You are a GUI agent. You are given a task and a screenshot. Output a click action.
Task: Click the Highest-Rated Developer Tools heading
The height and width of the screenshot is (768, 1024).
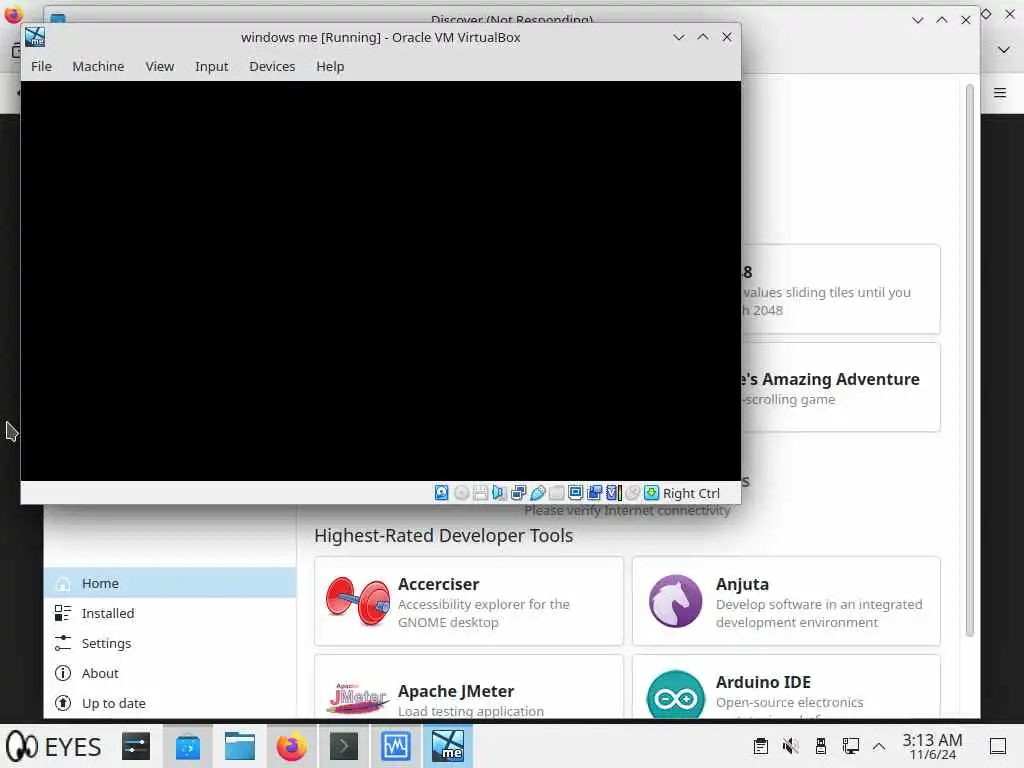point(443,536)
